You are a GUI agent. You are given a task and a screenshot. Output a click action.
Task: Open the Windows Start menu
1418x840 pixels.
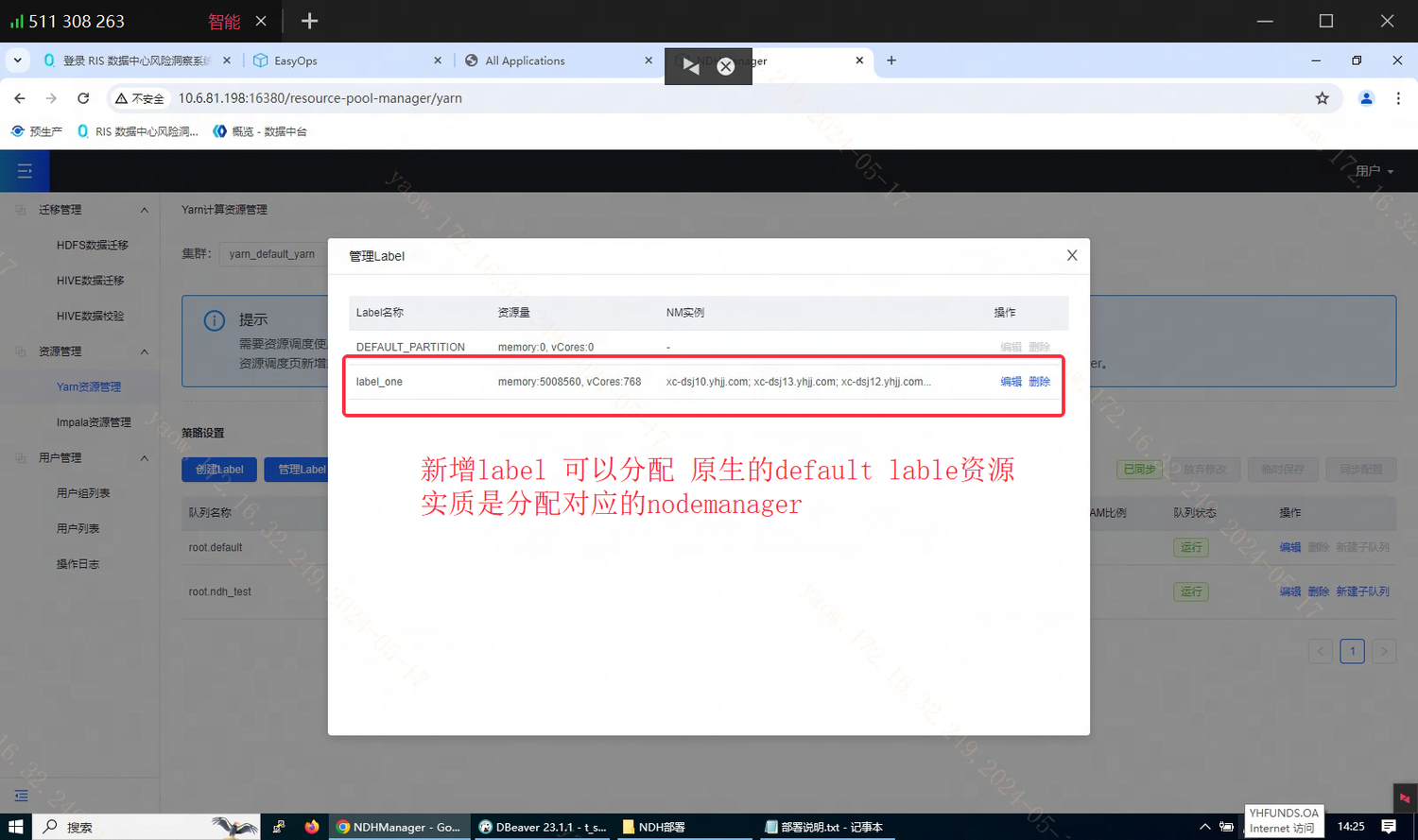[16, 826]
